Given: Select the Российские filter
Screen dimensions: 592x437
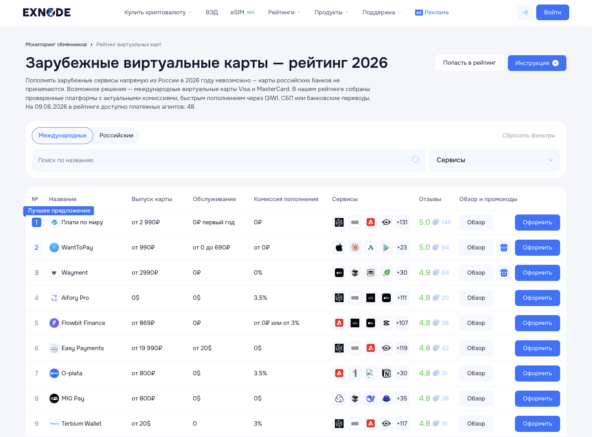Looking at the screenshot, I should pyautogui.click(x=116, y=136).
